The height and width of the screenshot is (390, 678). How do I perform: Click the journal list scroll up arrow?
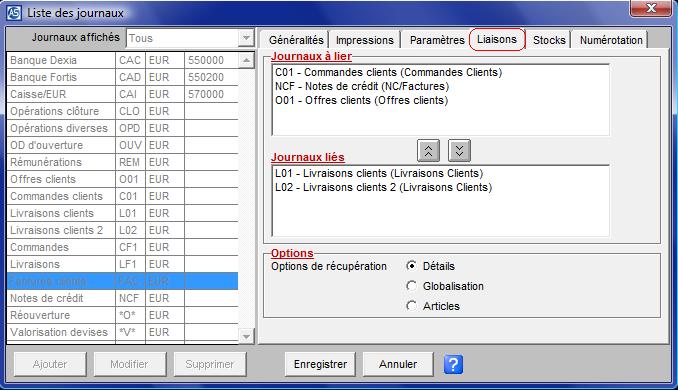(246, 60)
